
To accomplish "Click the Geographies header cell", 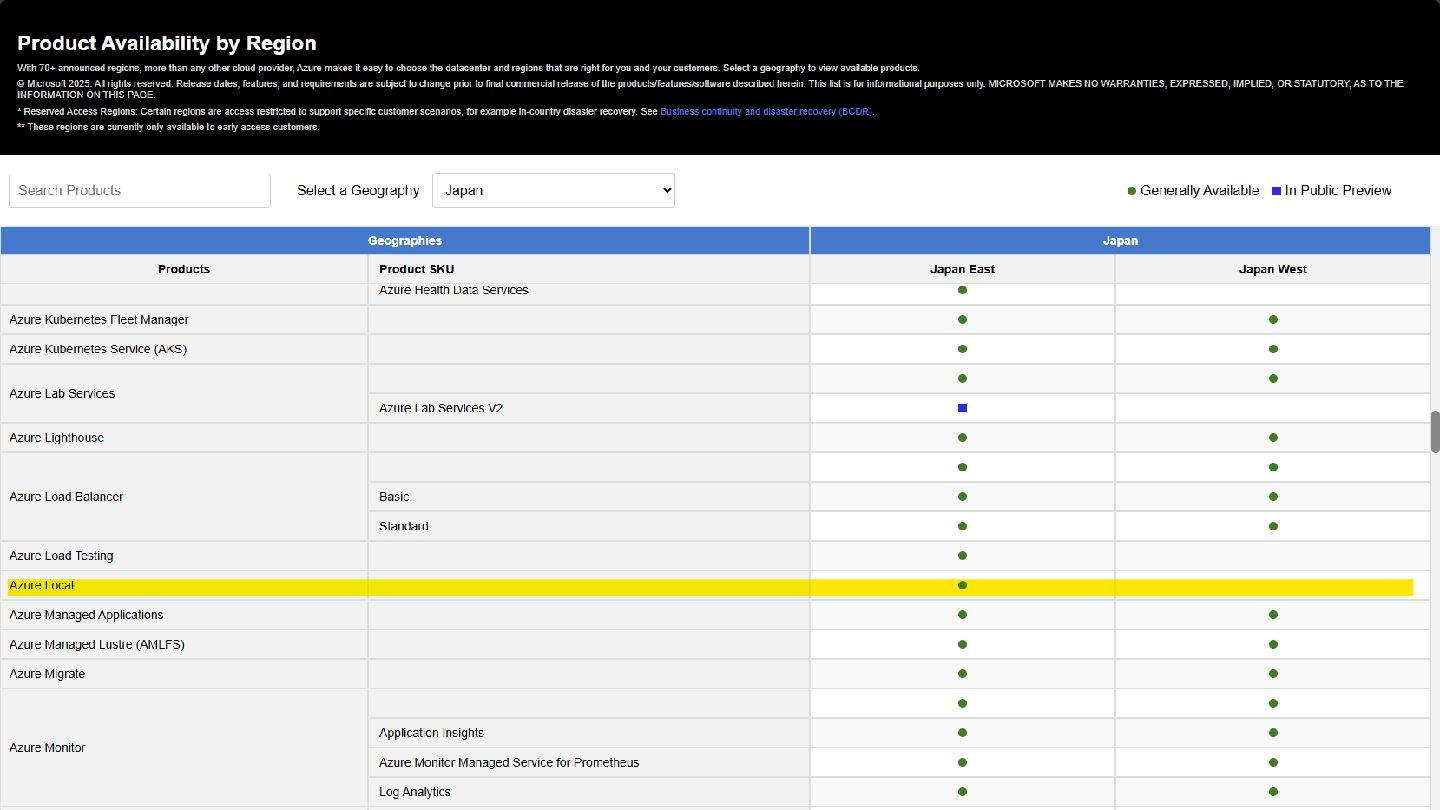I will pos(405,241).
